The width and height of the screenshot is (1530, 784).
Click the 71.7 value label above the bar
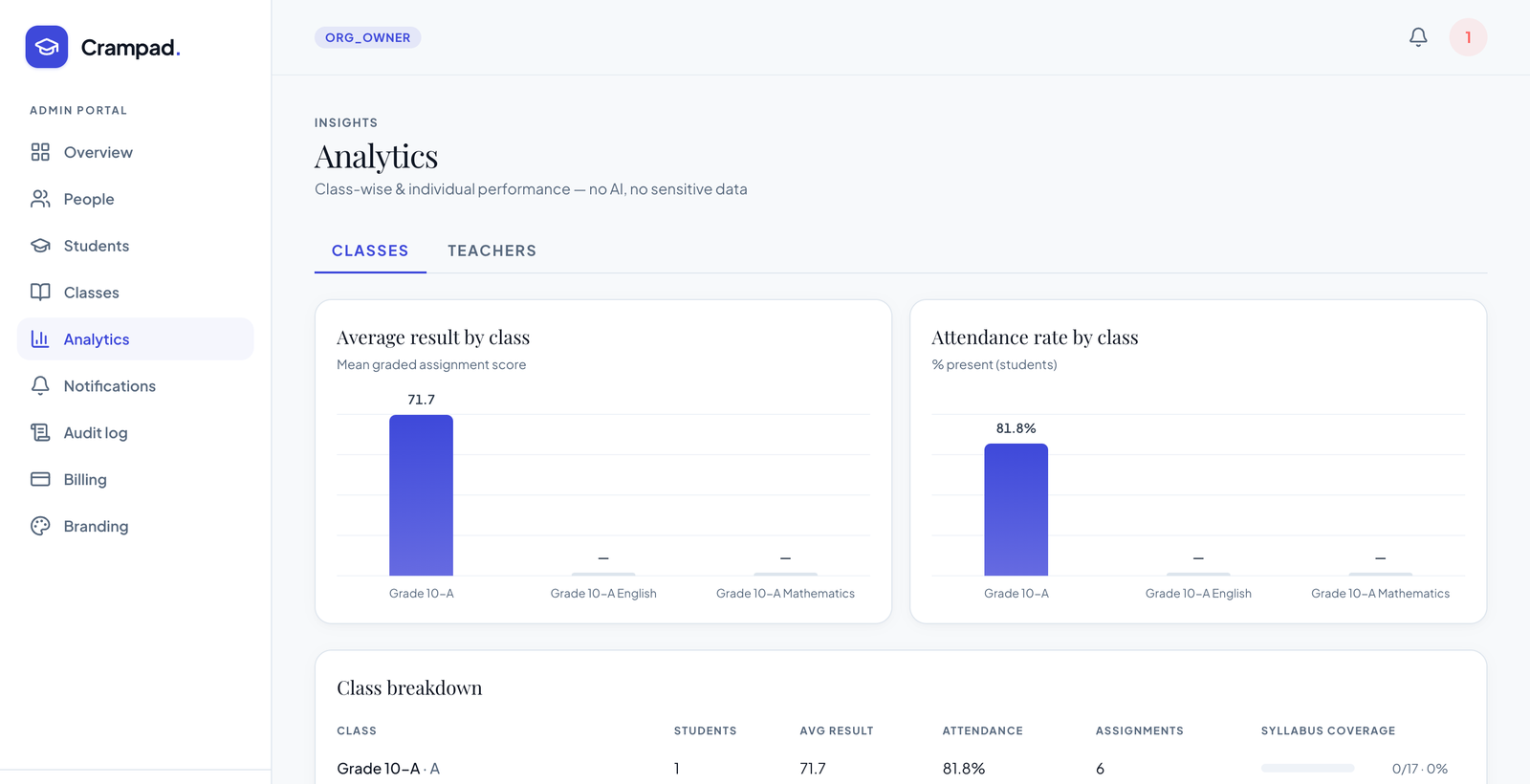click(x=421, y=400)
